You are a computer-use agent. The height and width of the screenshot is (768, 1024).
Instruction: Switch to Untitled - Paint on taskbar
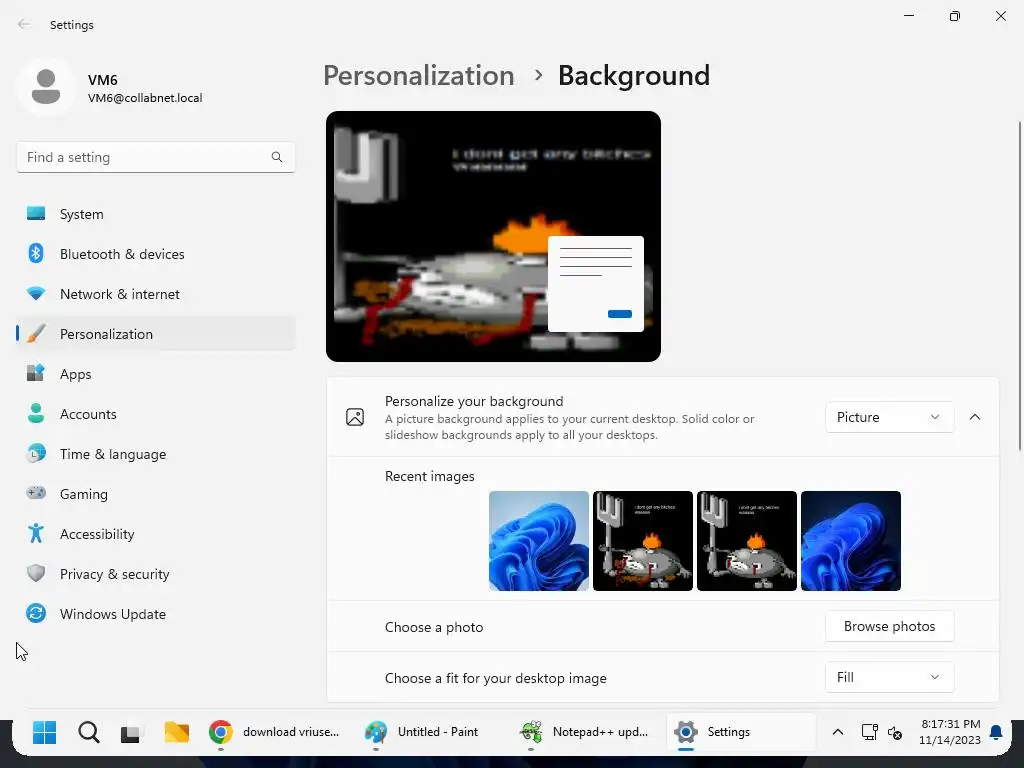click(x=422, y=732)
